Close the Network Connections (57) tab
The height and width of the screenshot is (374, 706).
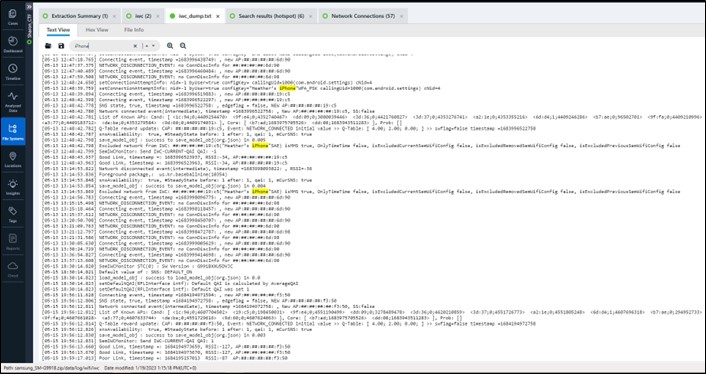tap(401, 16)
